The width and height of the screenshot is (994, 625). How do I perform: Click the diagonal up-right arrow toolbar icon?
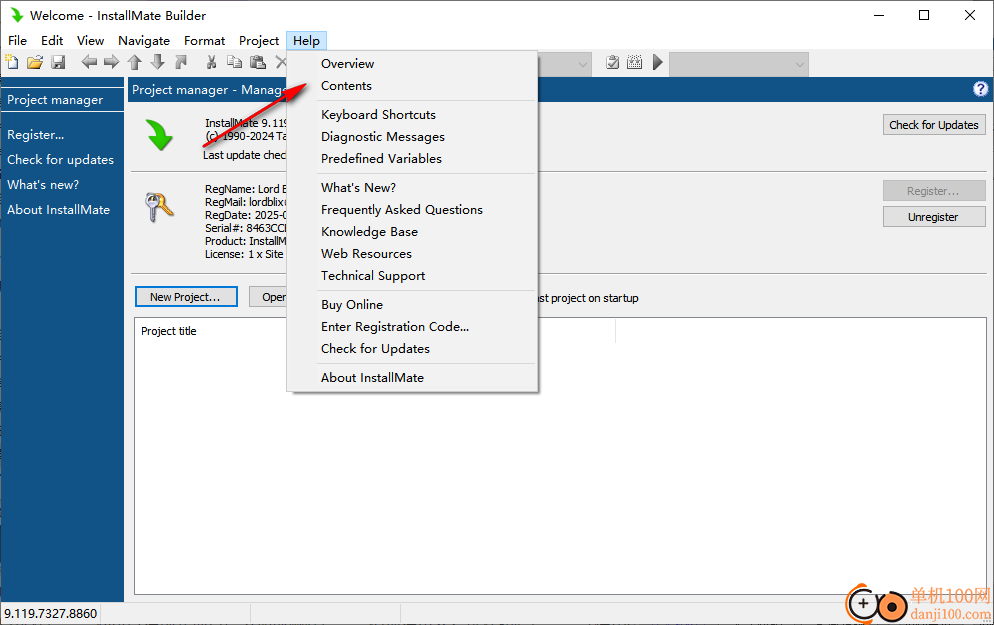pos(181,62)
